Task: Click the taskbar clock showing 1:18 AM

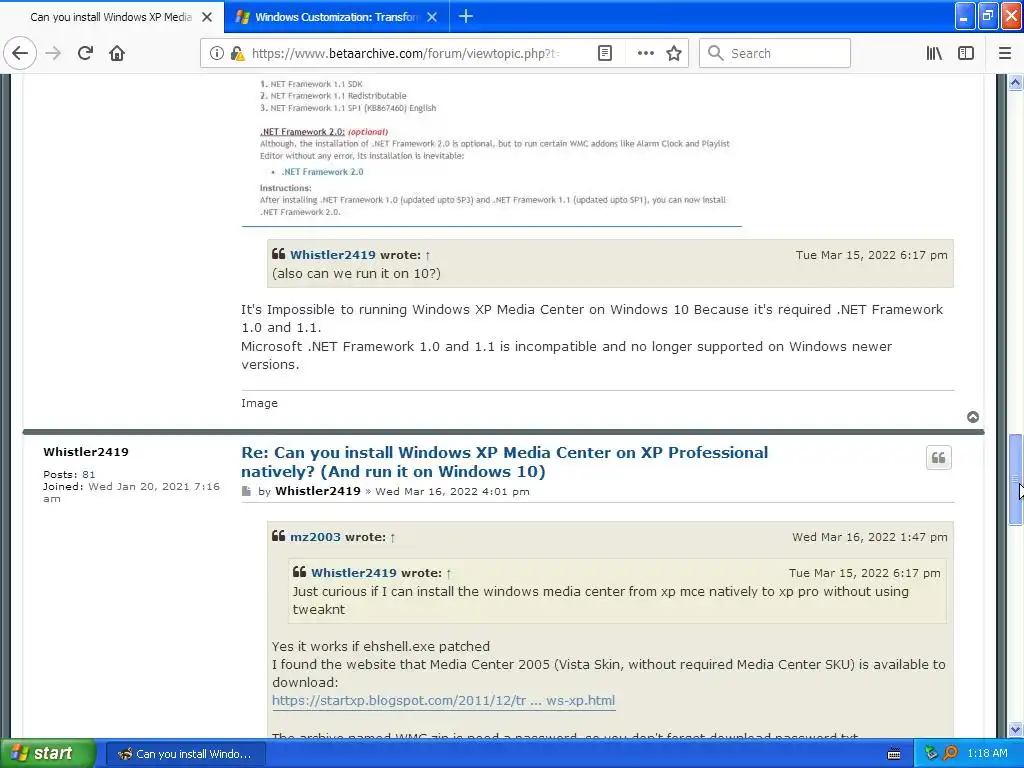Action: pyautogui.click(x=987, y=754)
